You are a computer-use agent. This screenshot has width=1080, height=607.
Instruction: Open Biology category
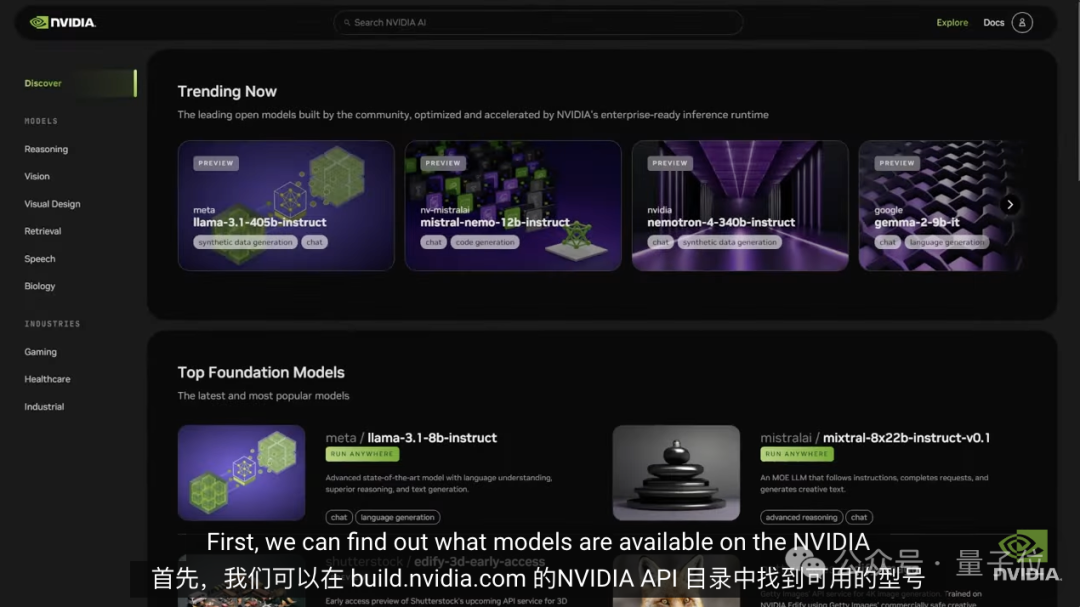pyautogui.click(x=40, y=286)
